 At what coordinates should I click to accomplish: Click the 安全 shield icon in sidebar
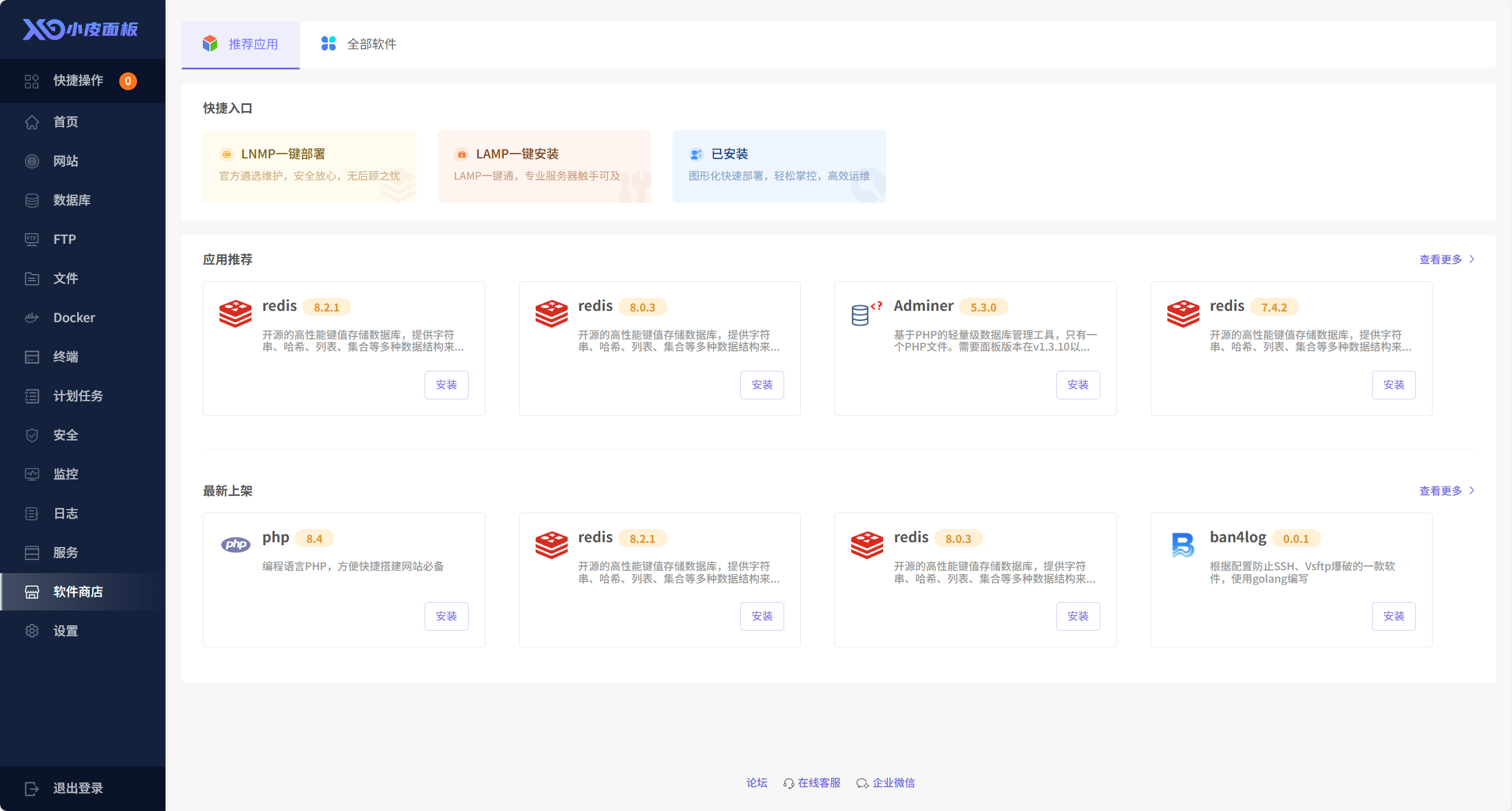pyautogui.click(x=32, y=435)
